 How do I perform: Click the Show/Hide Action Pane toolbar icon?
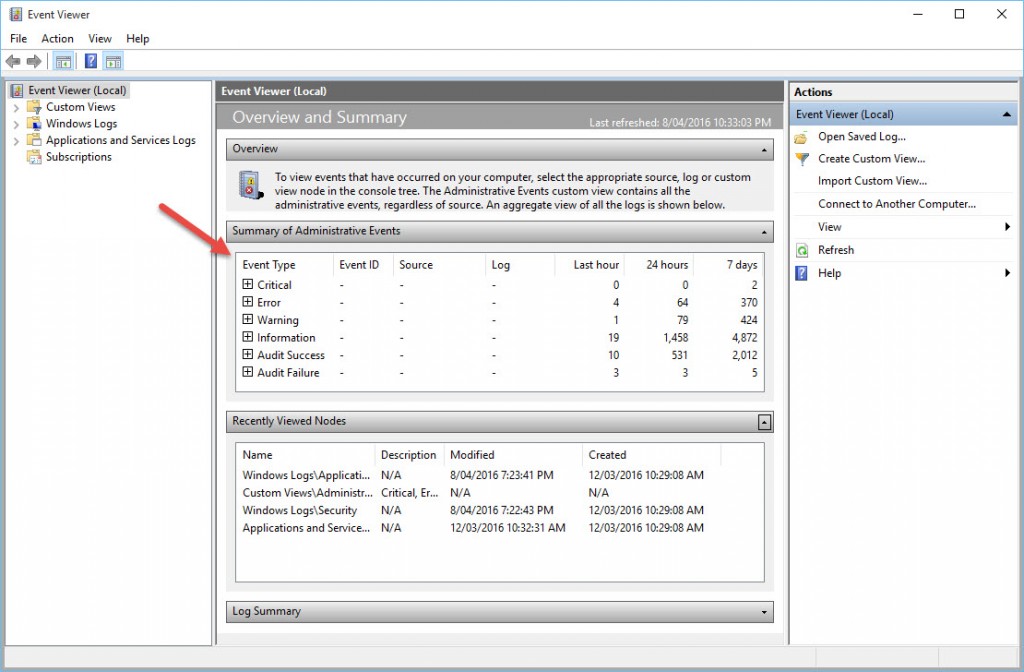point(113,61)
